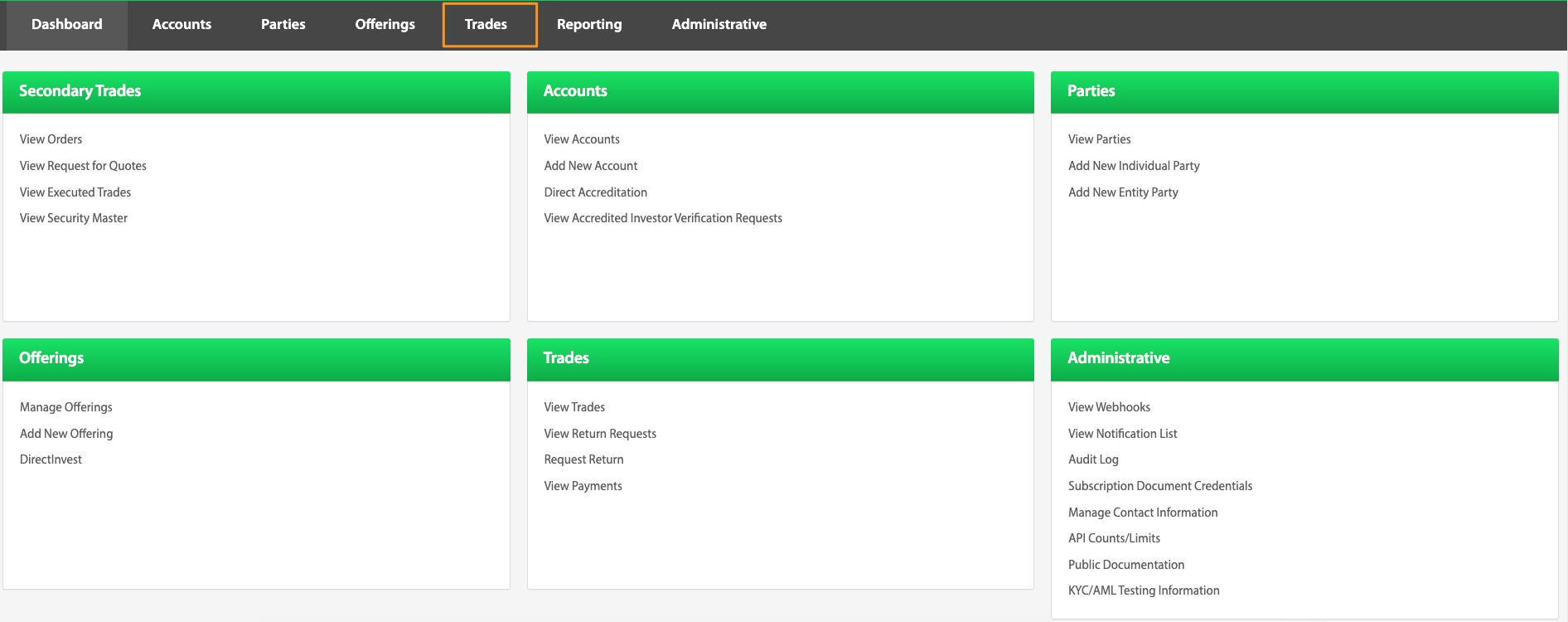The height and width of the screenshot is (622, 1568).
Task: Select Add New Account link
Action: [x=591, y=166]
